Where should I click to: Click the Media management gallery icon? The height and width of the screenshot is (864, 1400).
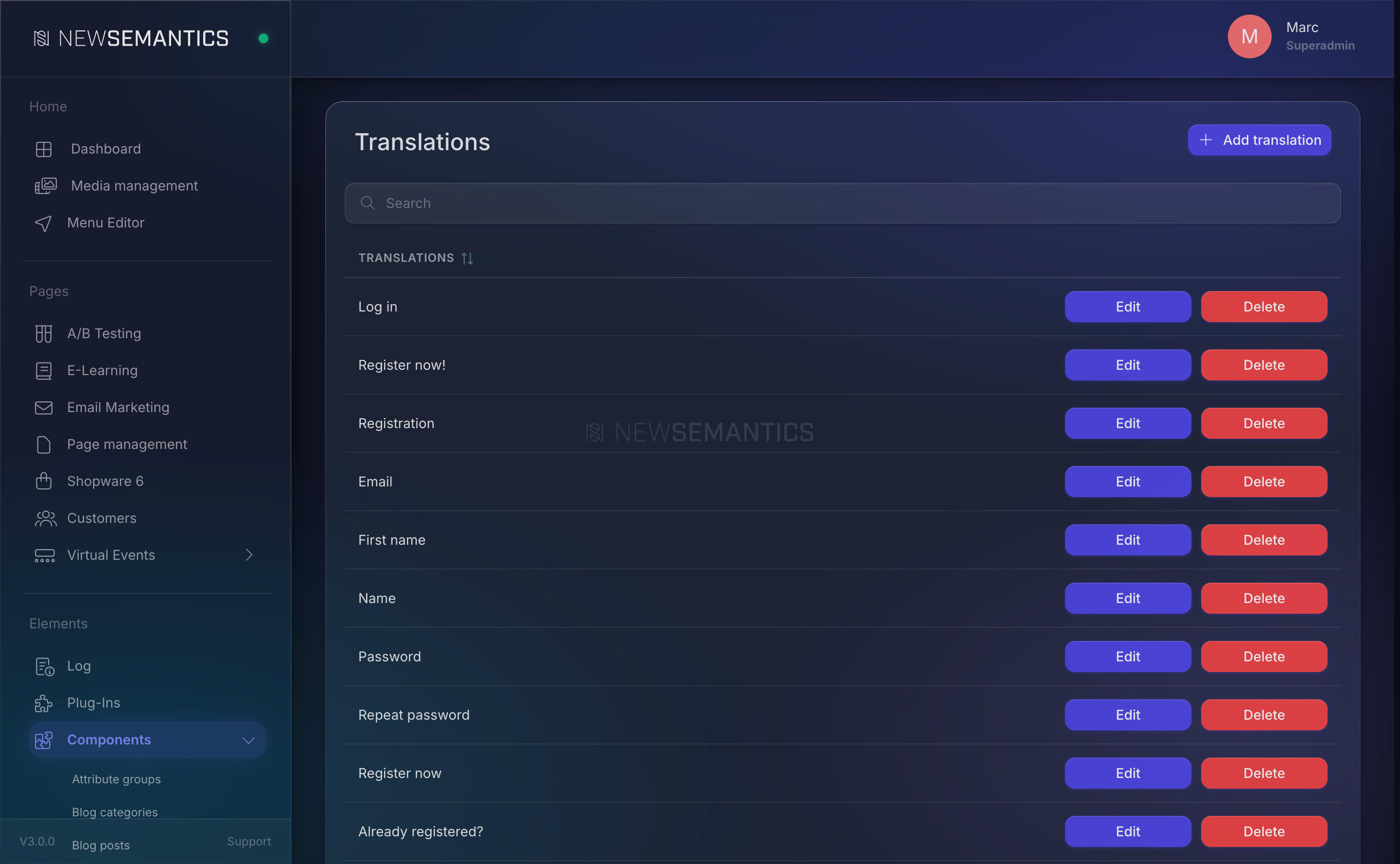coord(46,186)
